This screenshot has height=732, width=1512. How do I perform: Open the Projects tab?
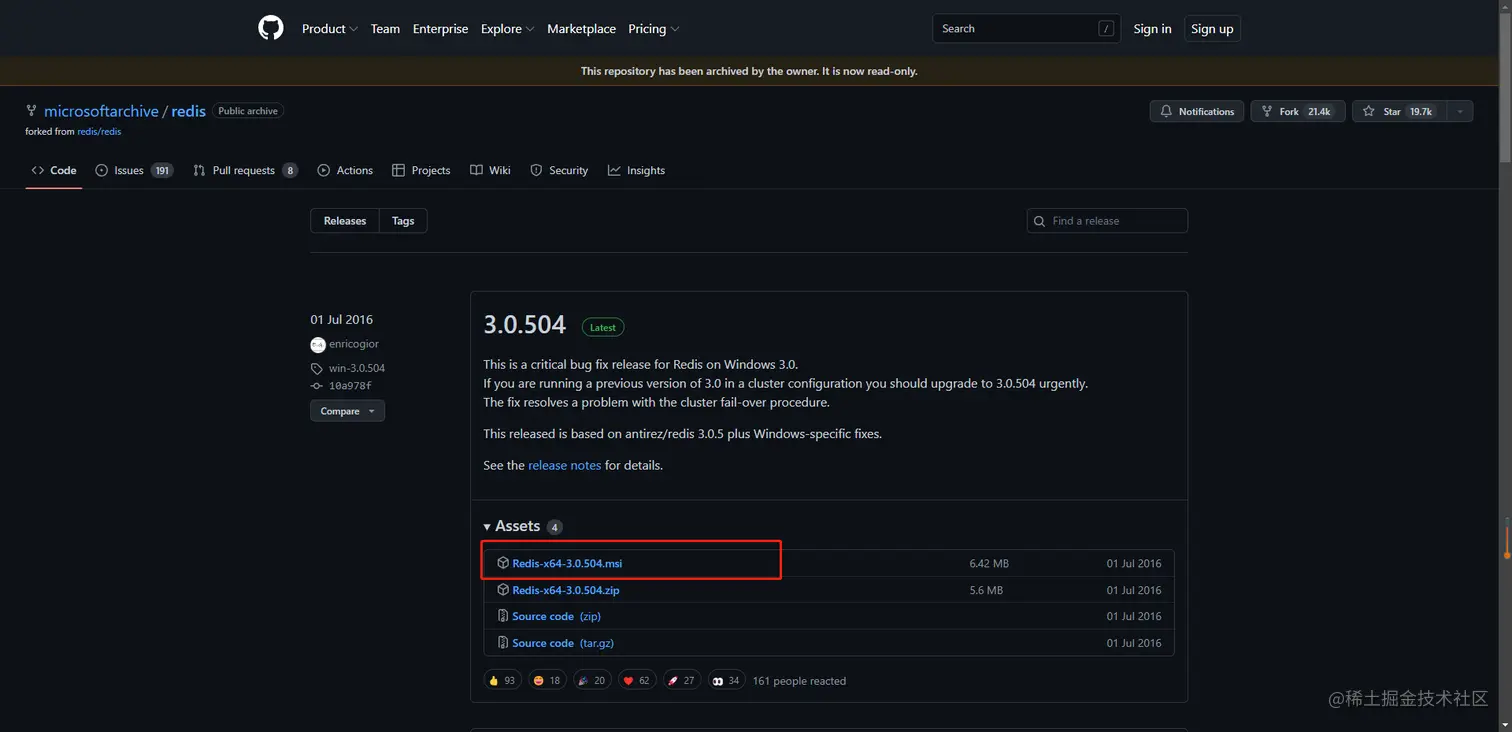click(421, 170)
